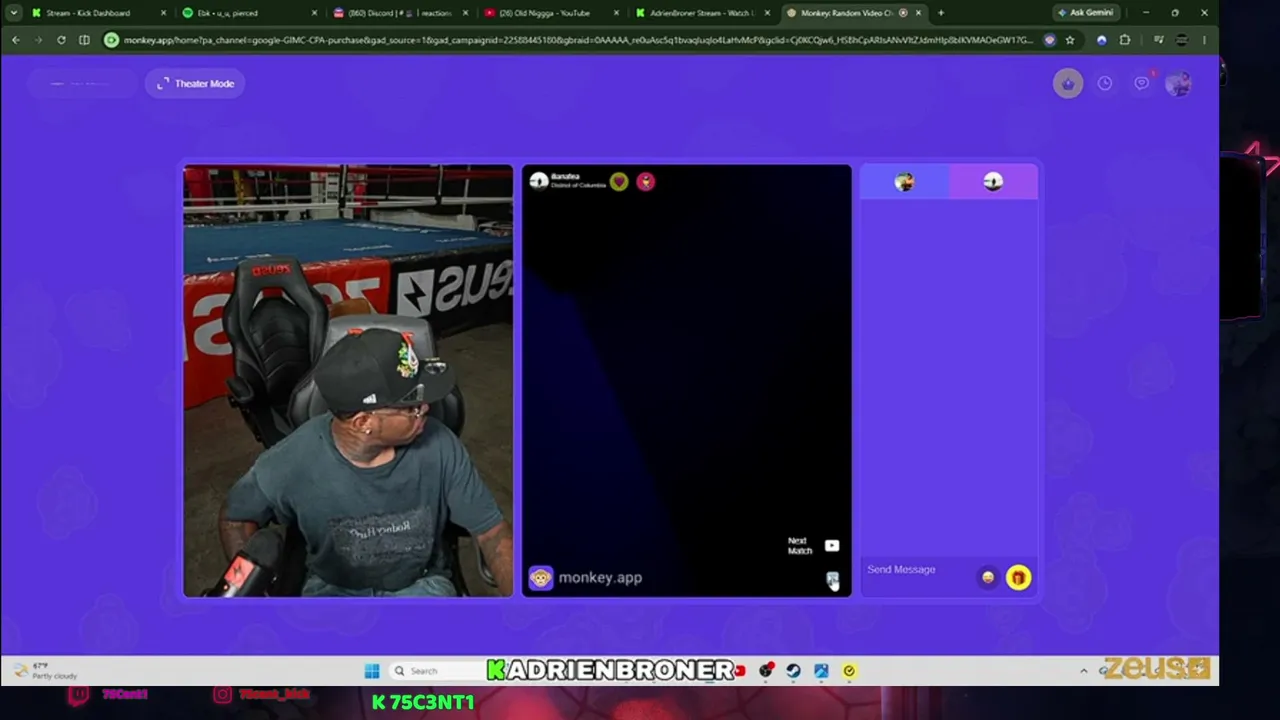
Task: Open the local webcam video panel
Action: point(348,381)
